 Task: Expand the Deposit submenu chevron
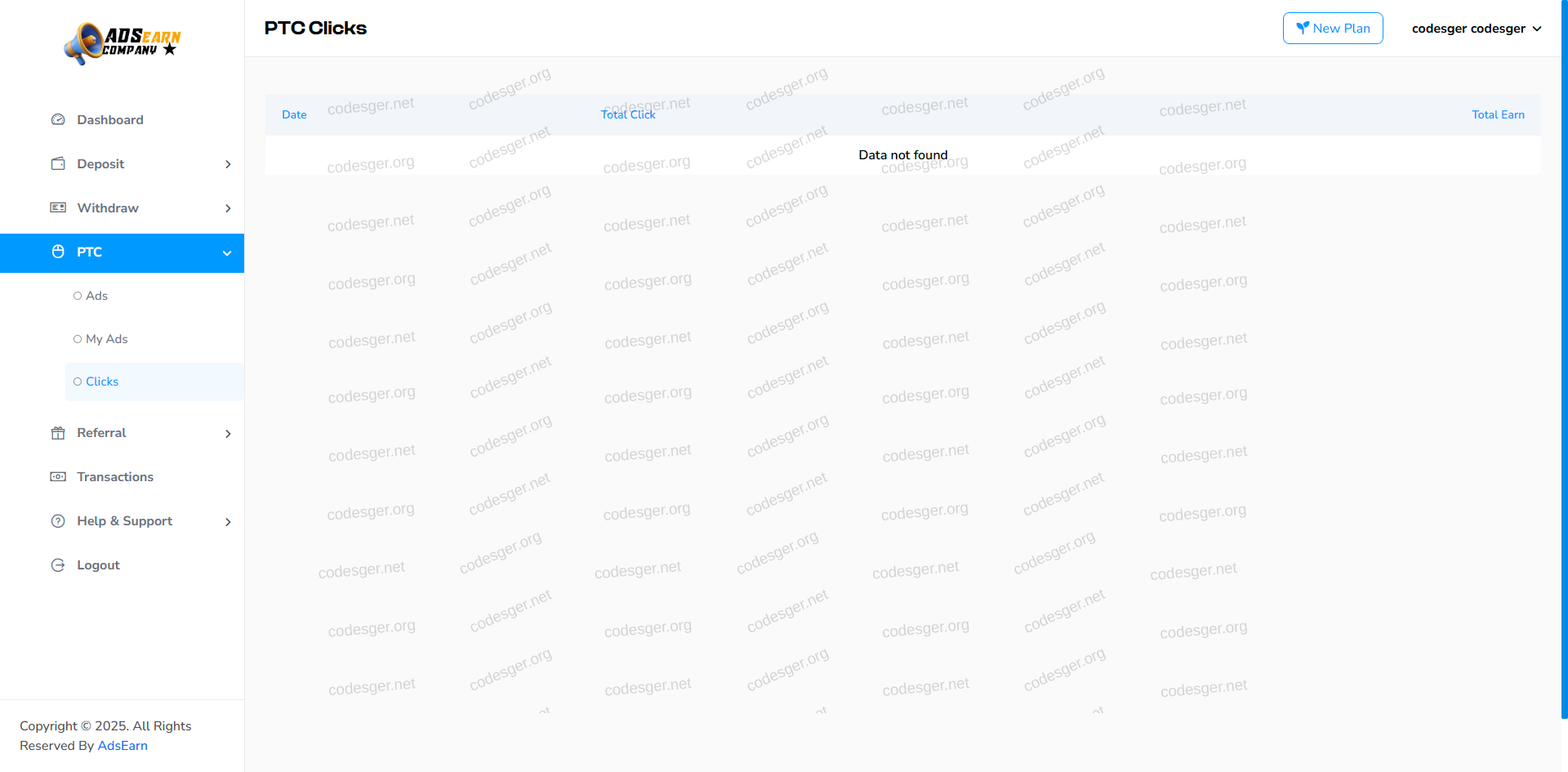228,164
